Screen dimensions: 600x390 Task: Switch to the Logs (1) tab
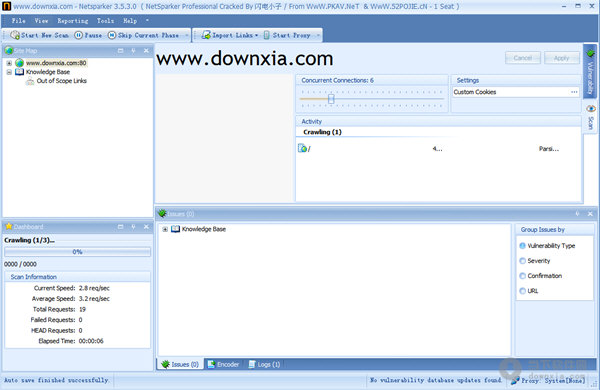pos(264,364)
